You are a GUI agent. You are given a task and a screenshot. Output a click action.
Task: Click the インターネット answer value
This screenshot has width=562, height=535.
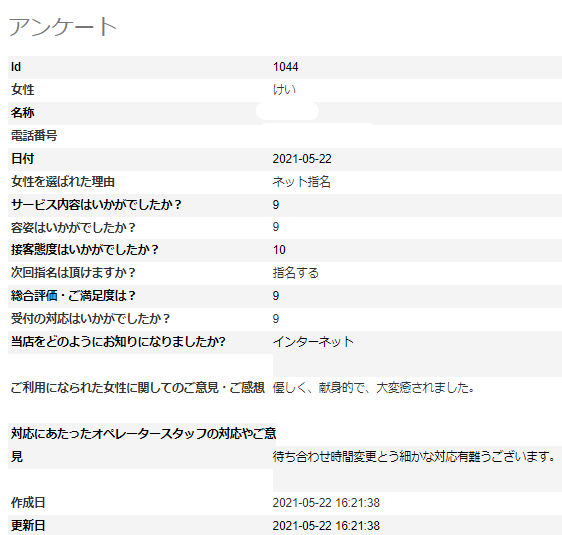[313, 342]
